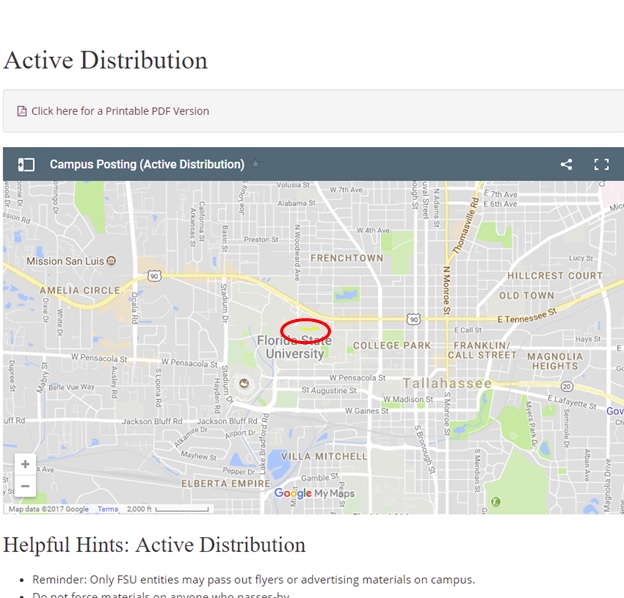Toggle the map legend sidebar panel
Screen dimensions: 624x598
(26, 164)
